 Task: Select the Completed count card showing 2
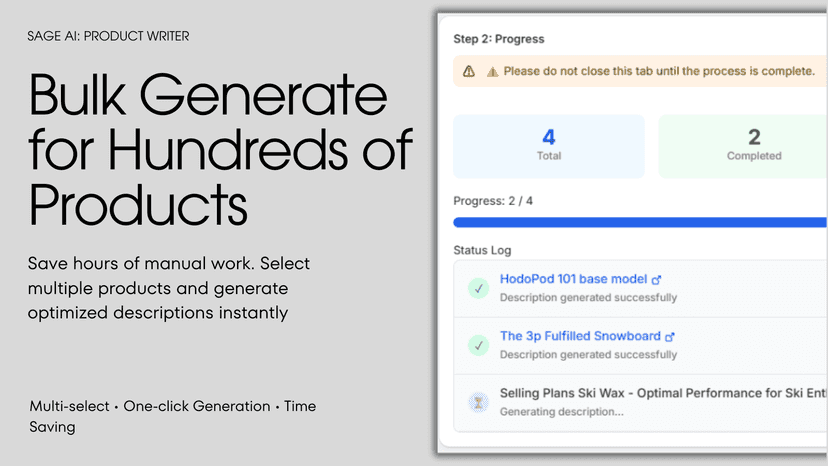click(743, 146)
